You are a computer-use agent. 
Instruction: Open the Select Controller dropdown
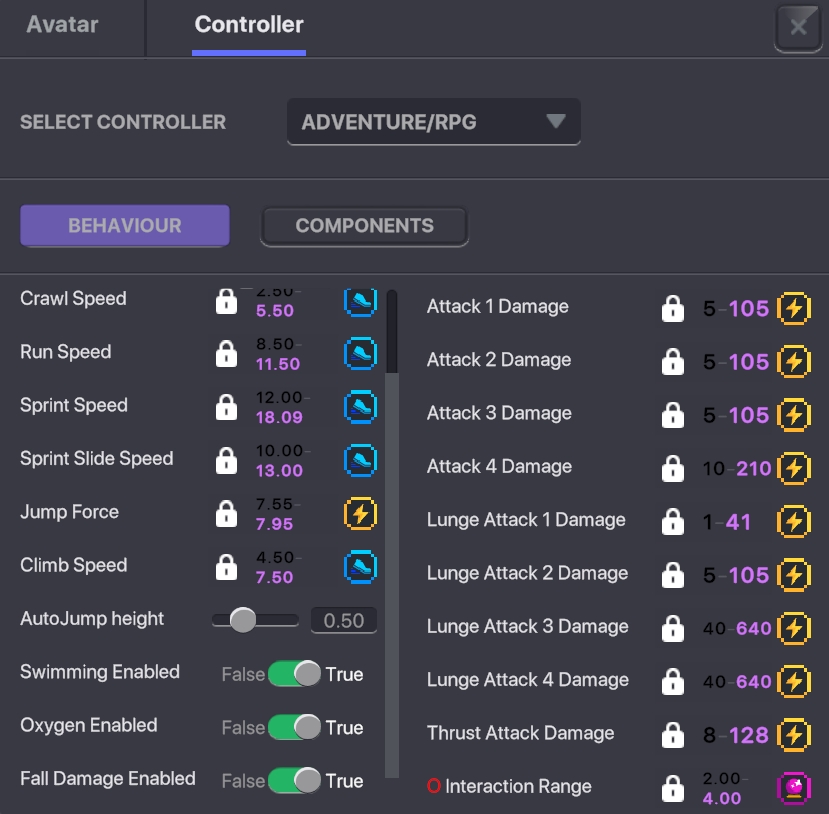point(433,123)
